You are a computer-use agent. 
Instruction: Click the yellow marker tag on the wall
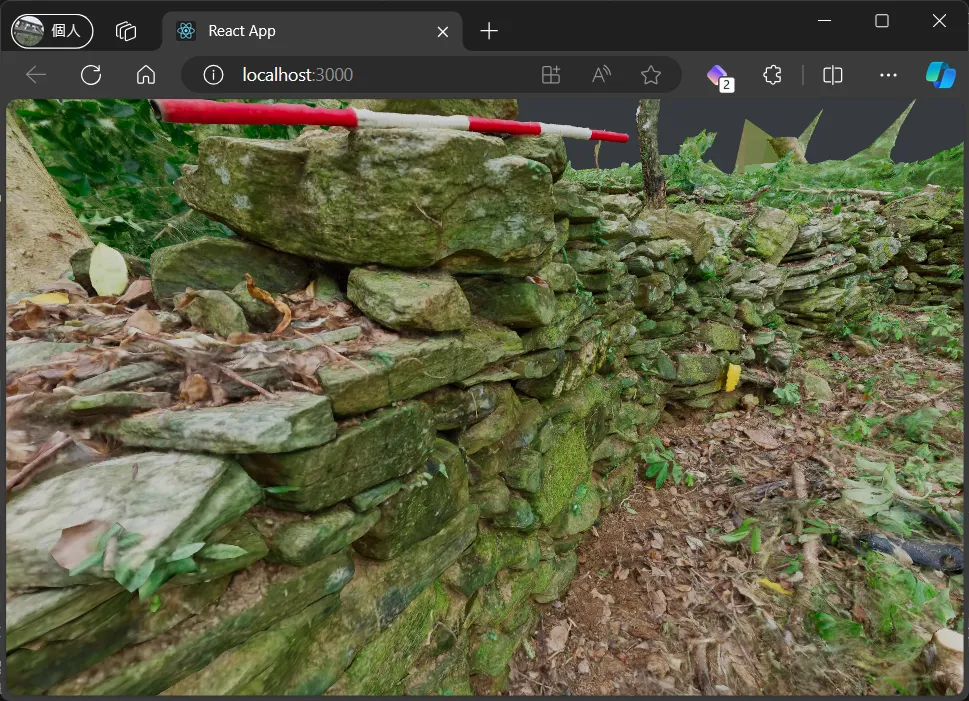(x=732, y=377)
